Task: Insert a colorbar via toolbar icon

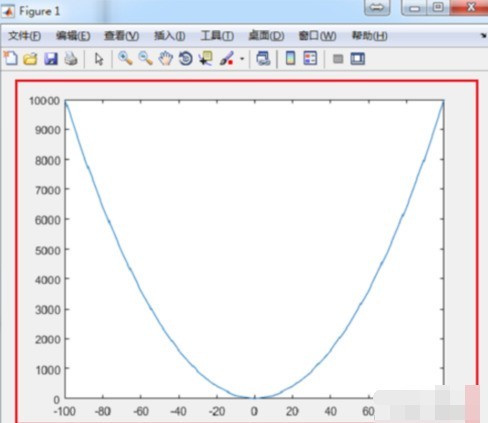Action: pyautogui.click(x=290, y=59)
